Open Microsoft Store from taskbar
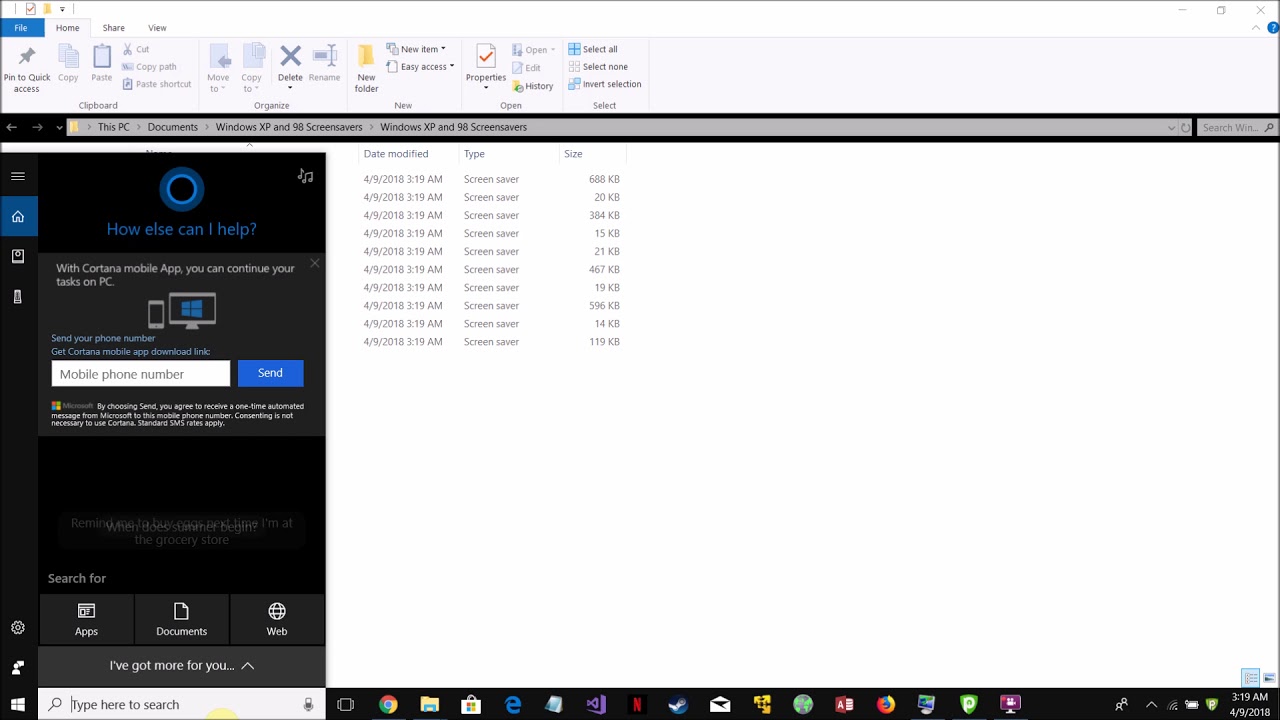 click(471, 704)
